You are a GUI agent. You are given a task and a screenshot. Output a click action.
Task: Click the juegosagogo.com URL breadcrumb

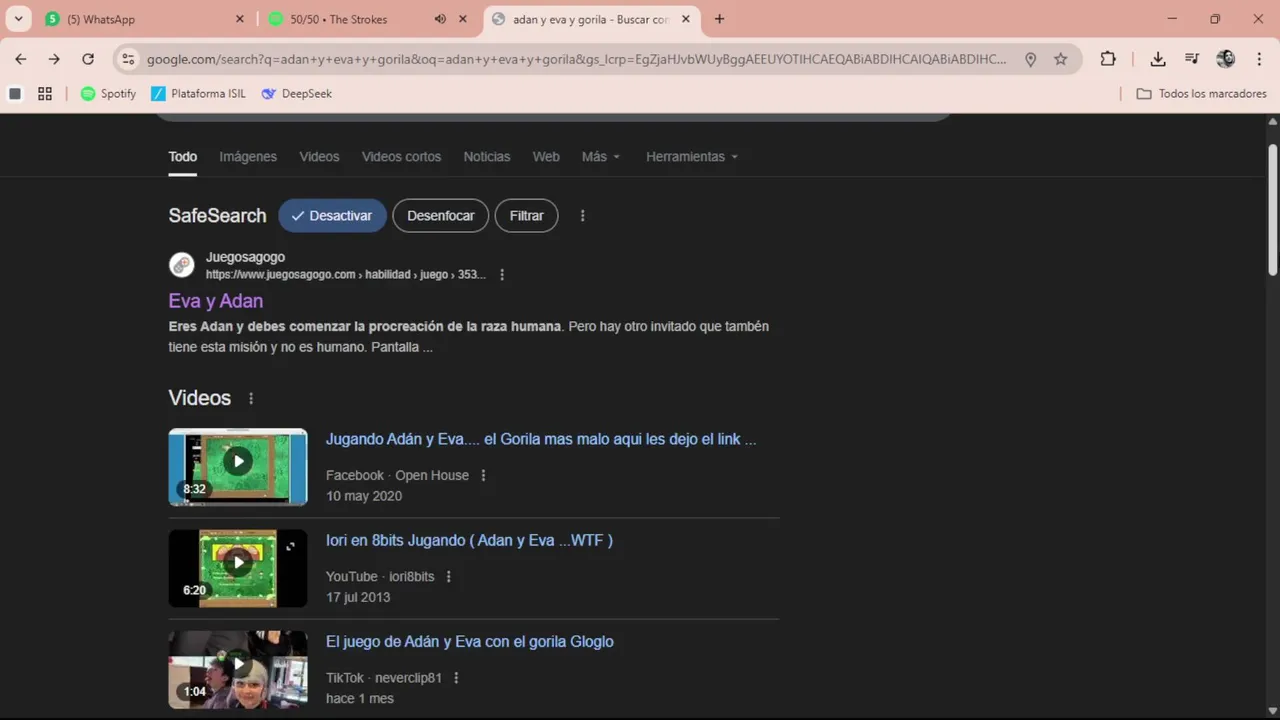tap(345, 275)
